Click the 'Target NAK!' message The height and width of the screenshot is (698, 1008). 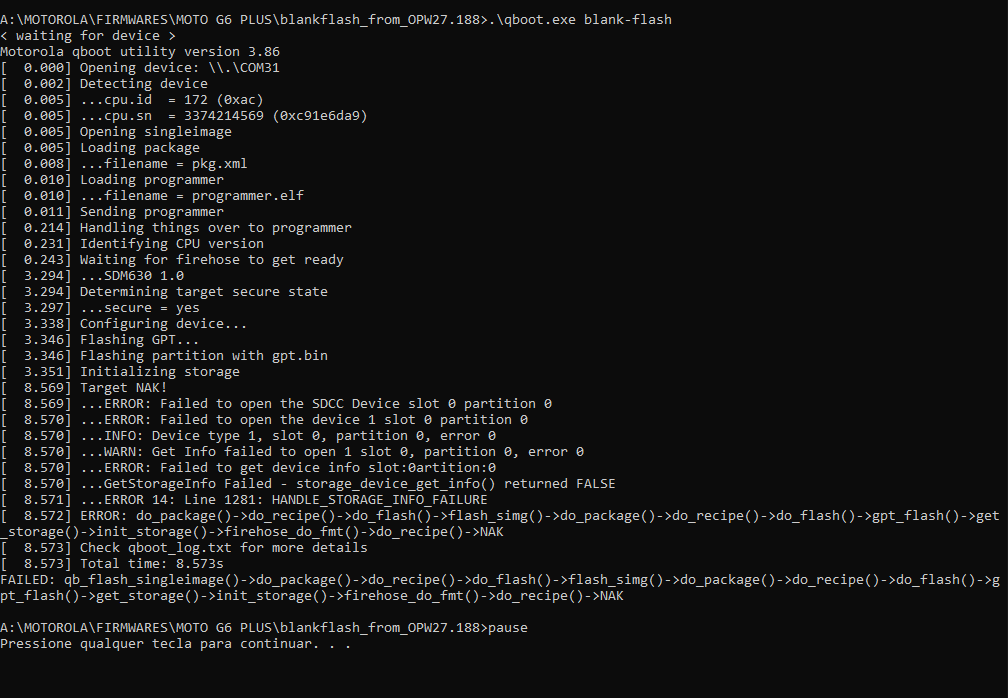(84, 388)
